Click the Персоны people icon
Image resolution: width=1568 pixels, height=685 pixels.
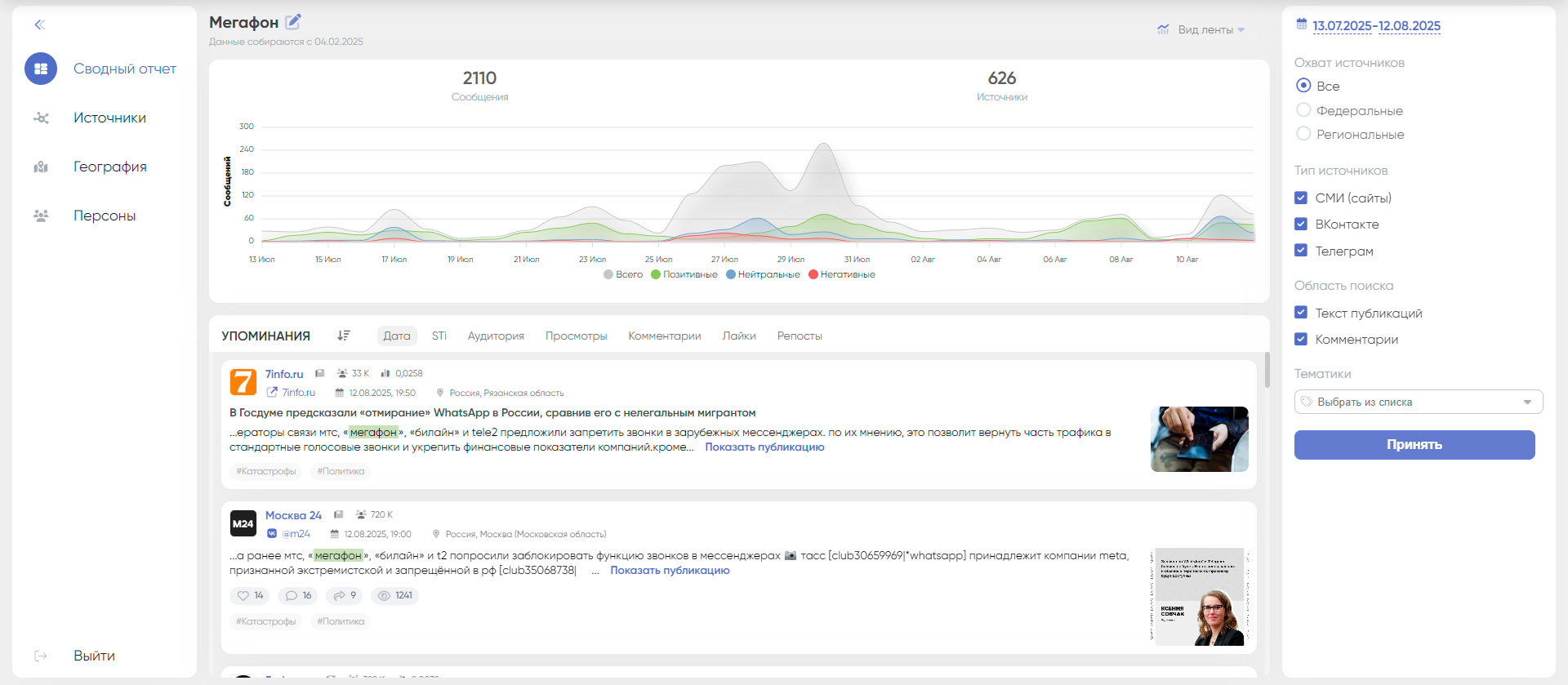coord(41,216)
